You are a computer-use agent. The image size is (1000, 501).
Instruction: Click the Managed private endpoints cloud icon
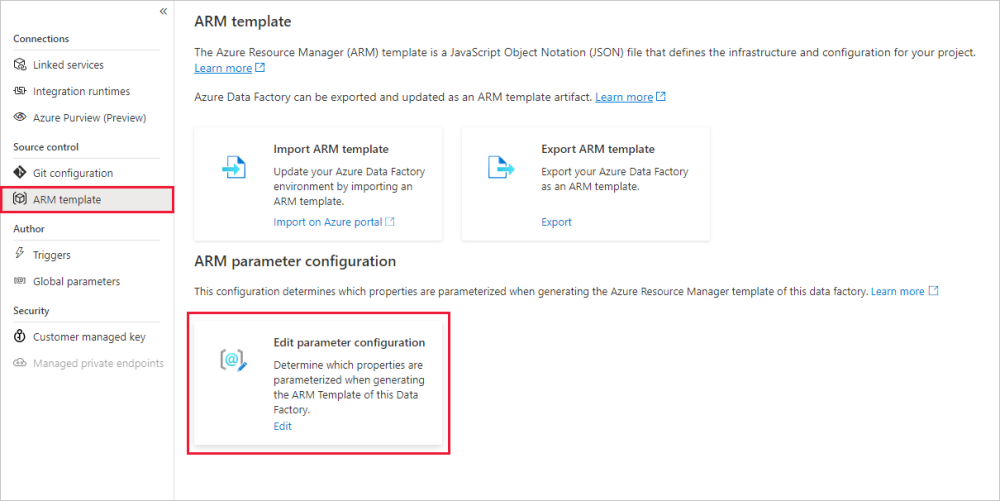pyautogui.click(x=20, y=363)
